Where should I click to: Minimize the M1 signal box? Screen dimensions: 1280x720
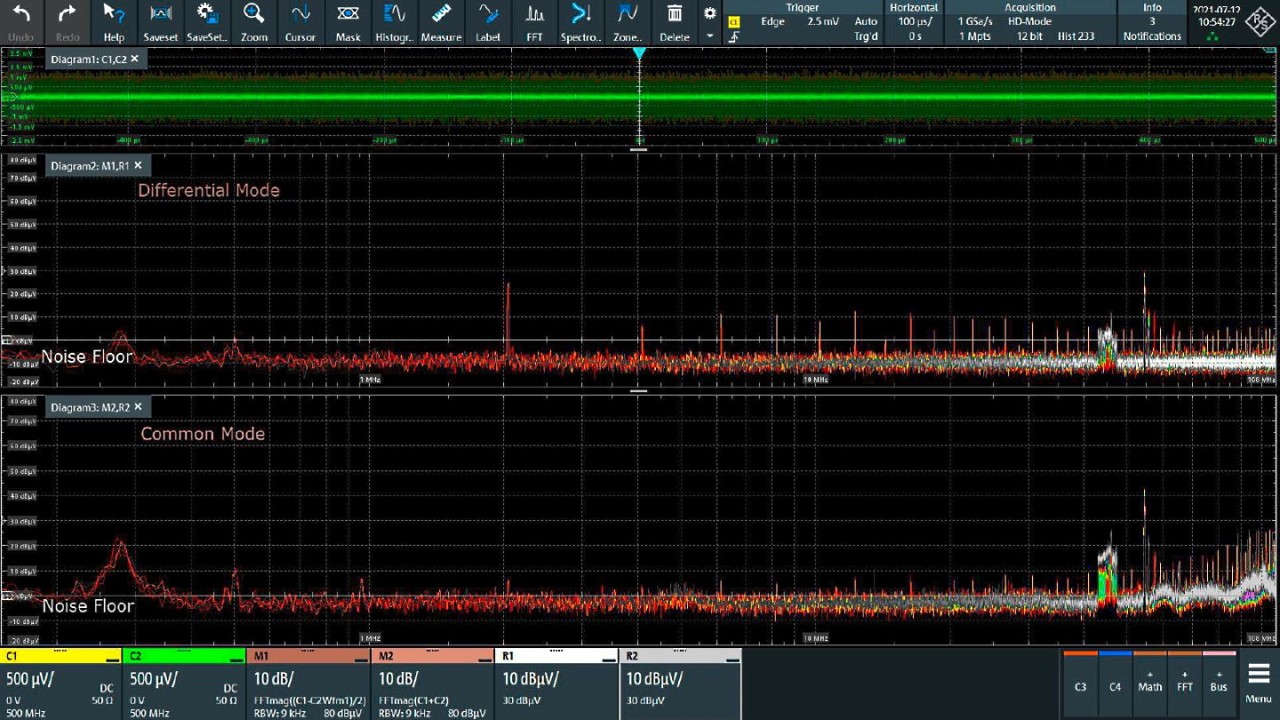(x=361, y=658)
